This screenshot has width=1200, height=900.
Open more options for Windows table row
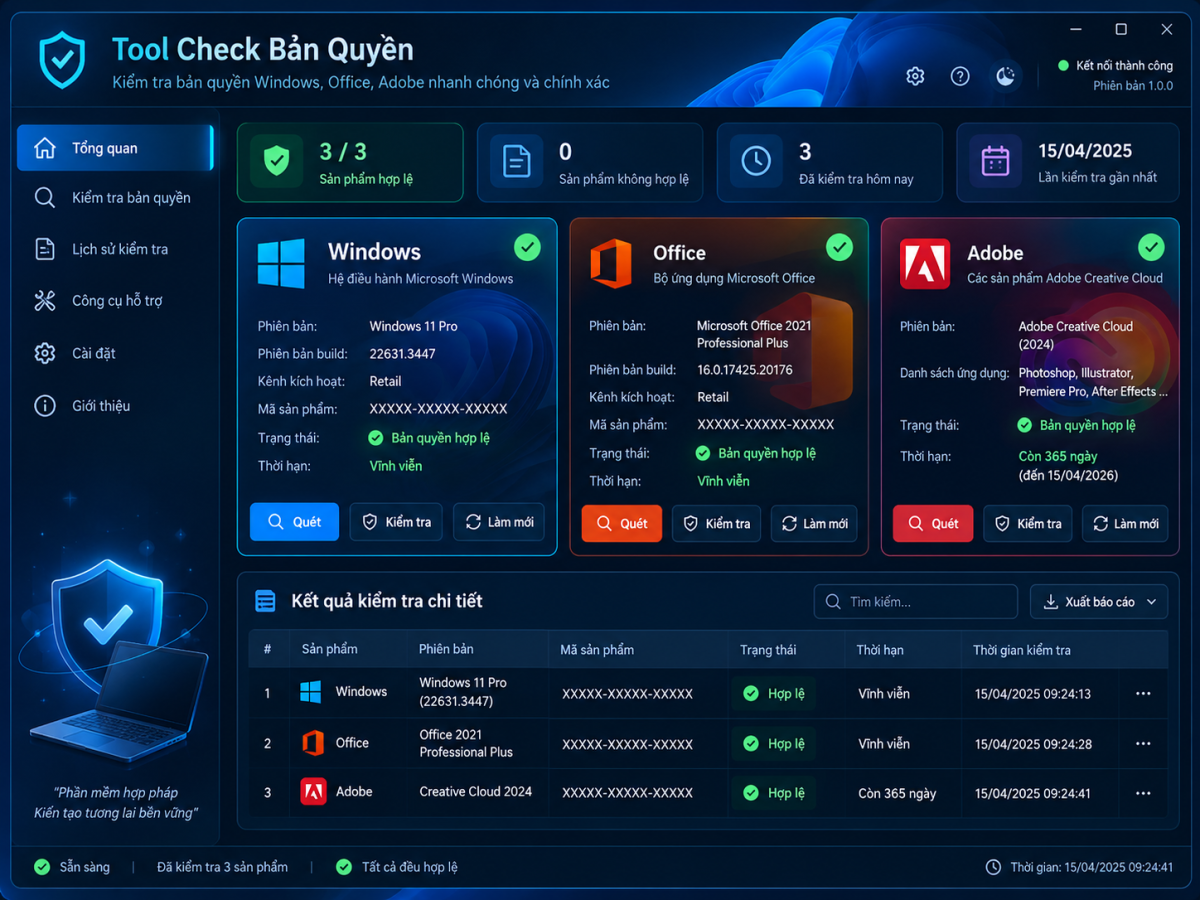click(1144, 693)
